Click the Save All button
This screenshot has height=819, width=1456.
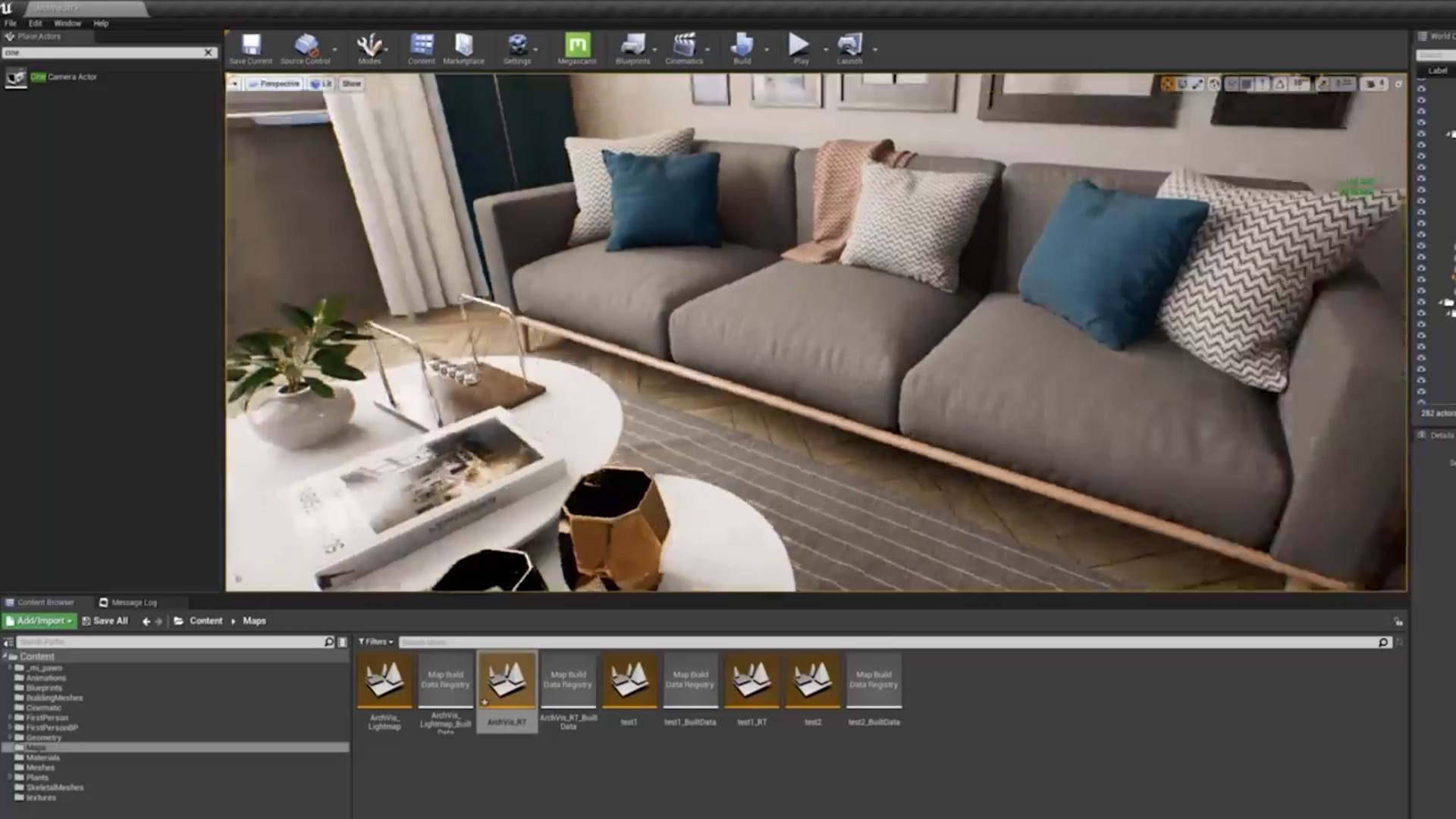click(x=105, y=620)
